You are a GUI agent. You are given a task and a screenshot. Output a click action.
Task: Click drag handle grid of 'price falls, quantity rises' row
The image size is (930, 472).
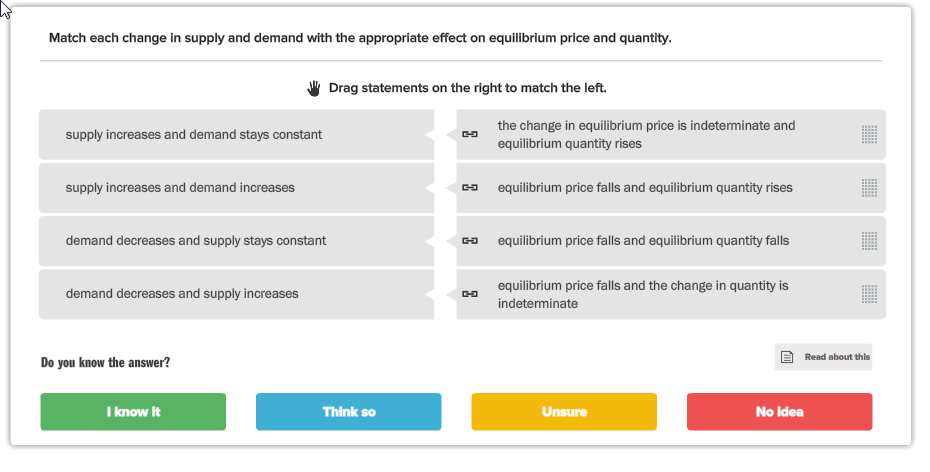tap(869, 188)
